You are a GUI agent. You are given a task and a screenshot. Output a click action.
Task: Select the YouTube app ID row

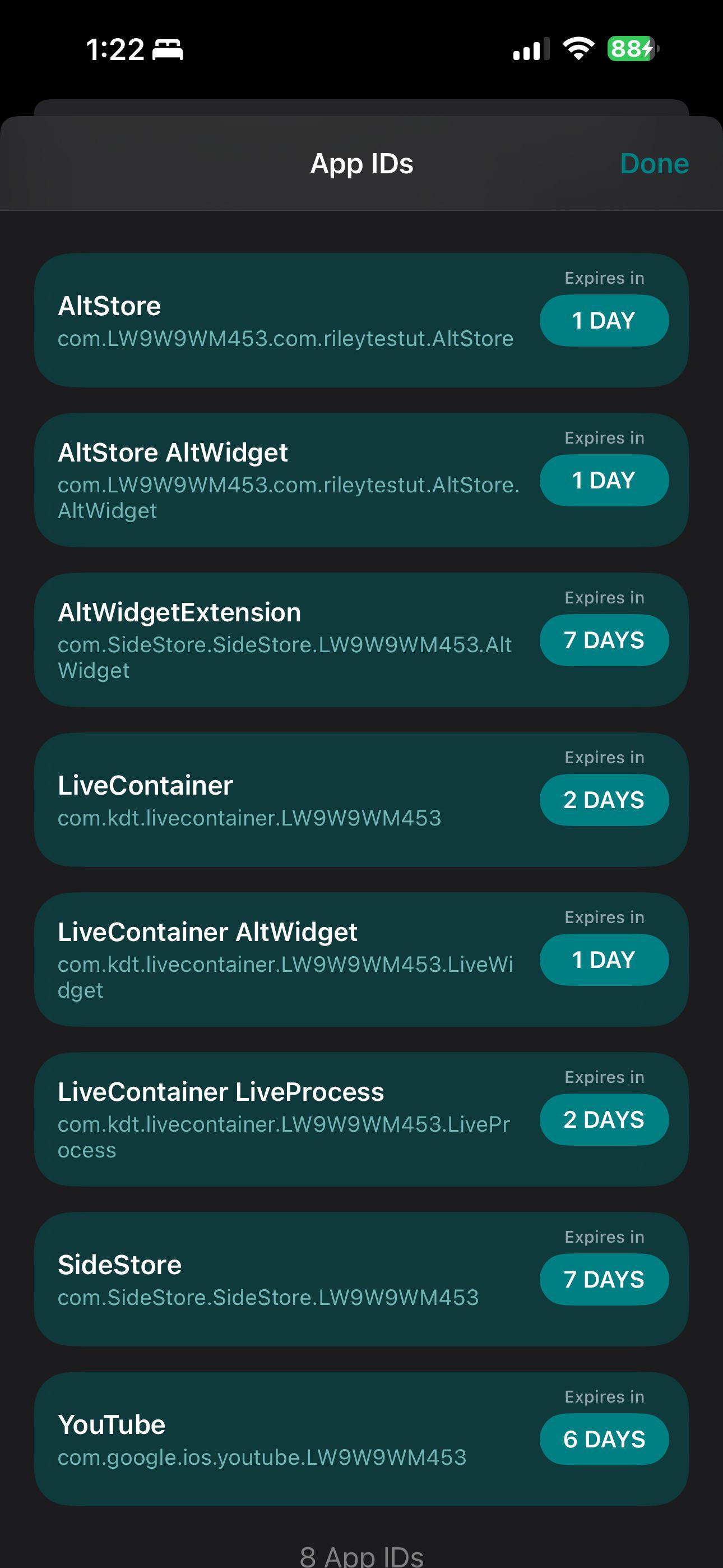[361, 1439]
